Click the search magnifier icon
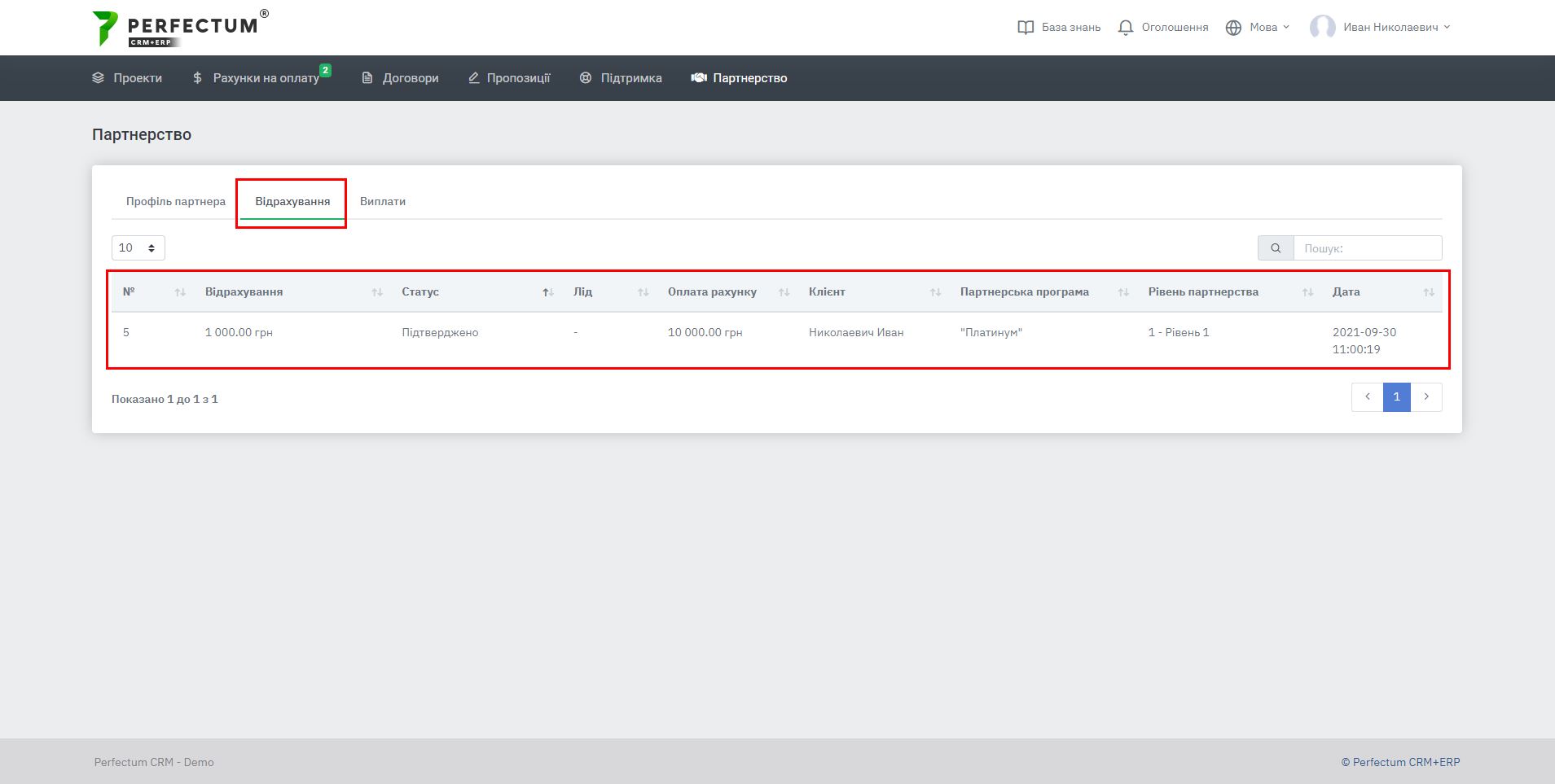 coord(1276,248)
